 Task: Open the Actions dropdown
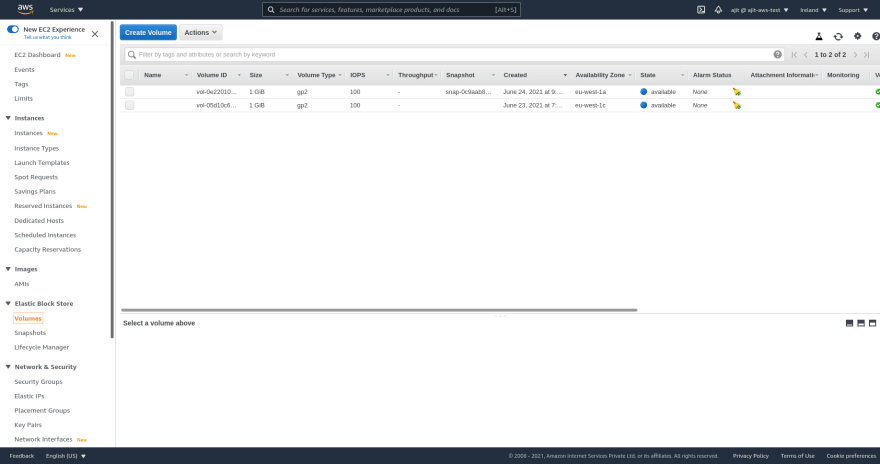(200, 33)
